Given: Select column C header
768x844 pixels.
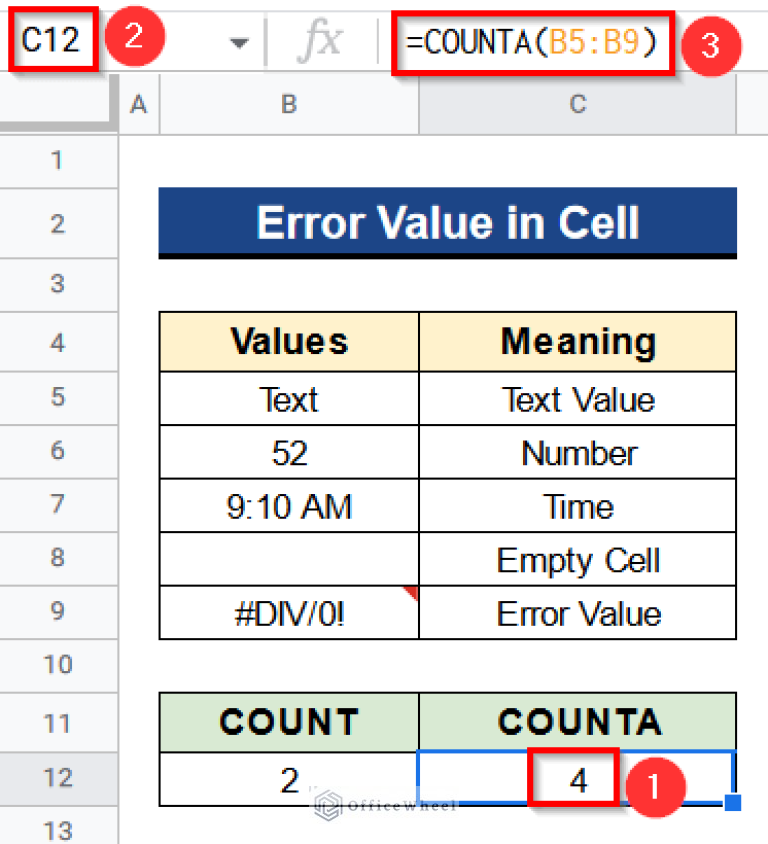Looking at the screenshot, I should point(577,104).
